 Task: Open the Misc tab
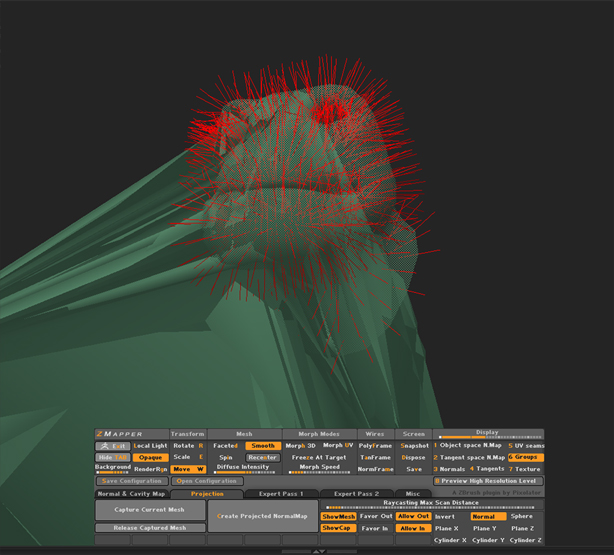(x=413, y=494)
